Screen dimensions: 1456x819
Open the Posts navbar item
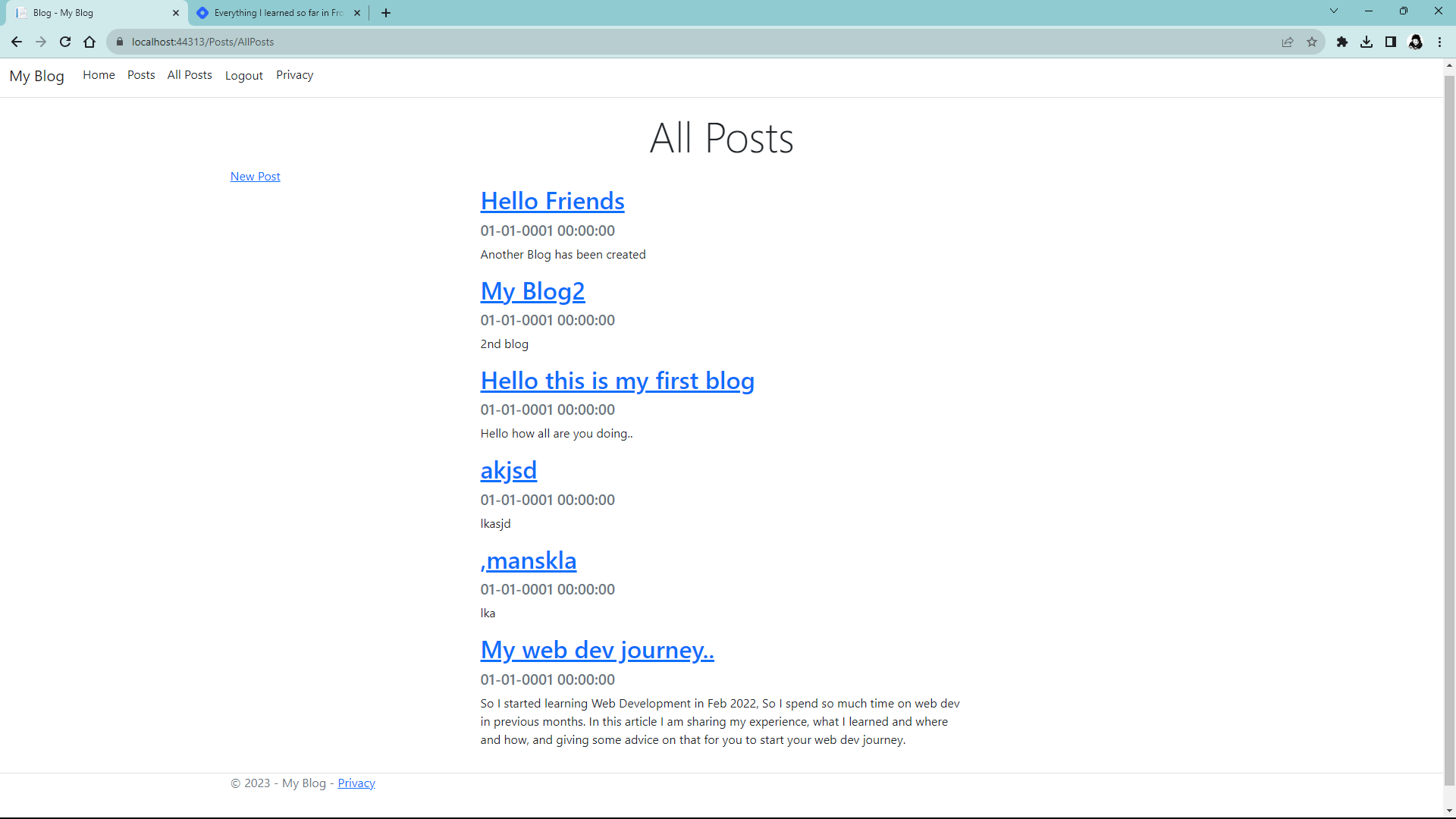tap(141, 75)
